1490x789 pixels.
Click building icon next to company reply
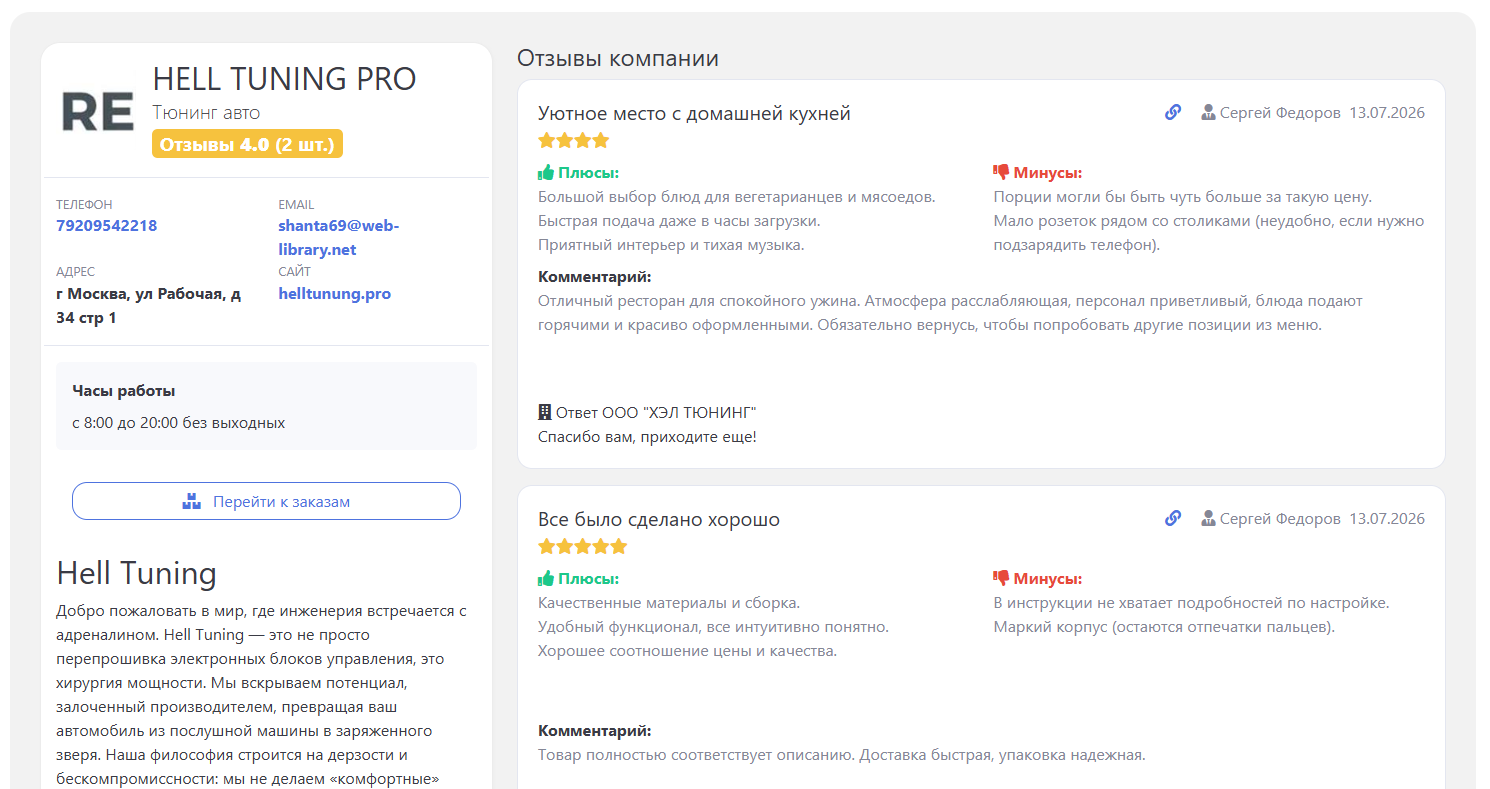click(545, 412)
